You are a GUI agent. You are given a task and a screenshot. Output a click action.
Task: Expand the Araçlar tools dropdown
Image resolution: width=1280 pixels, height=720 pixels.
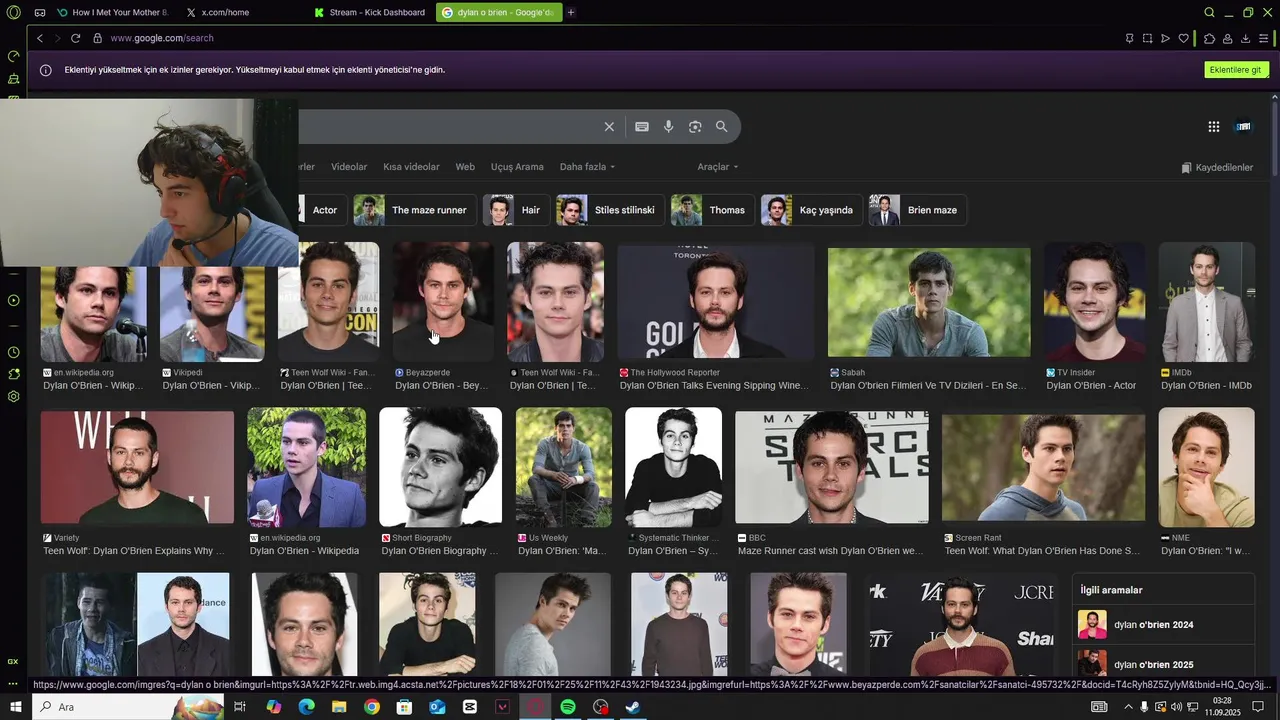point(718,167)
